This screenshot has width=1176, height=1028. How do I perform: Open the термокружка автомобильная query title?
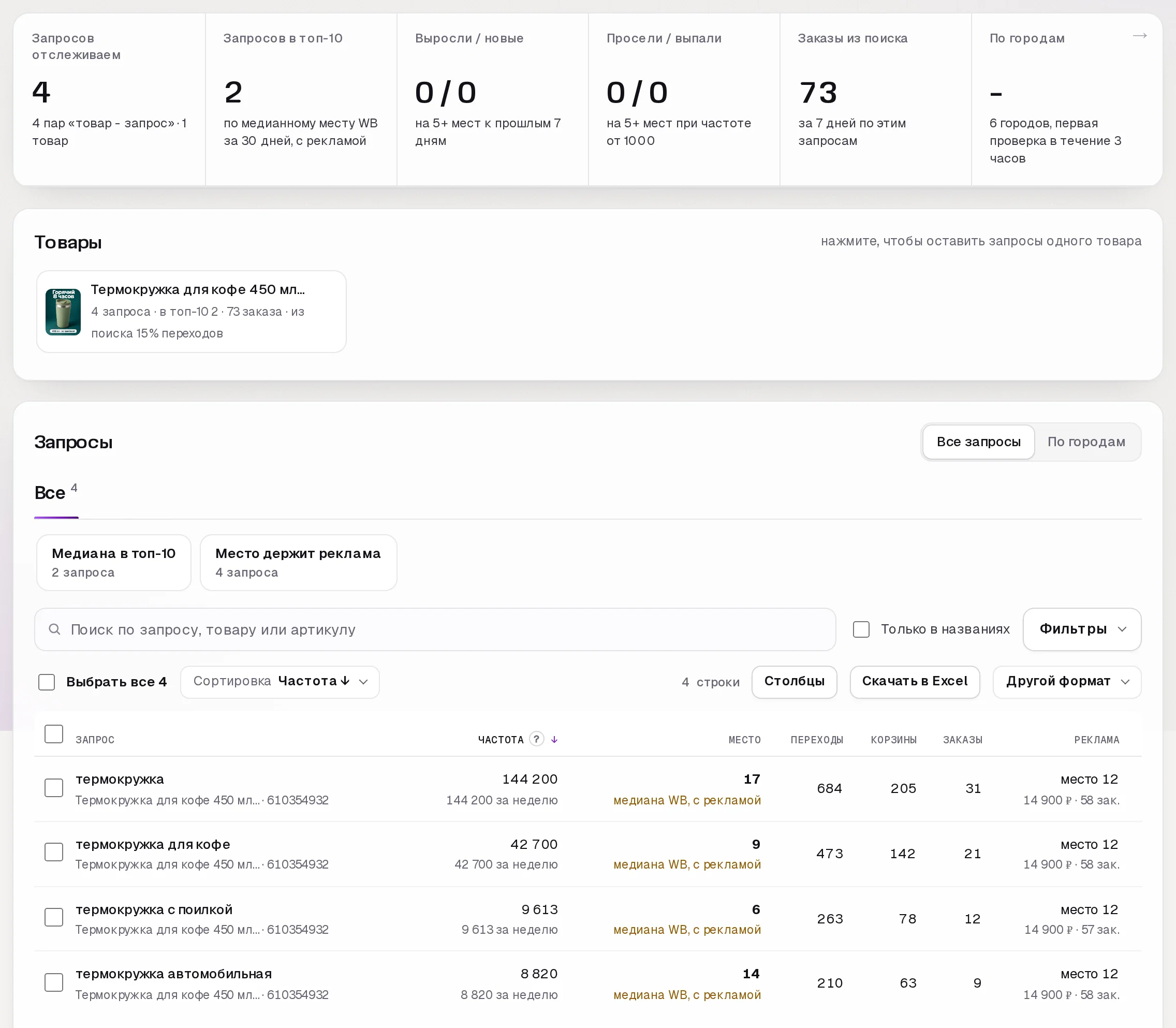click(x=174, y=974)
